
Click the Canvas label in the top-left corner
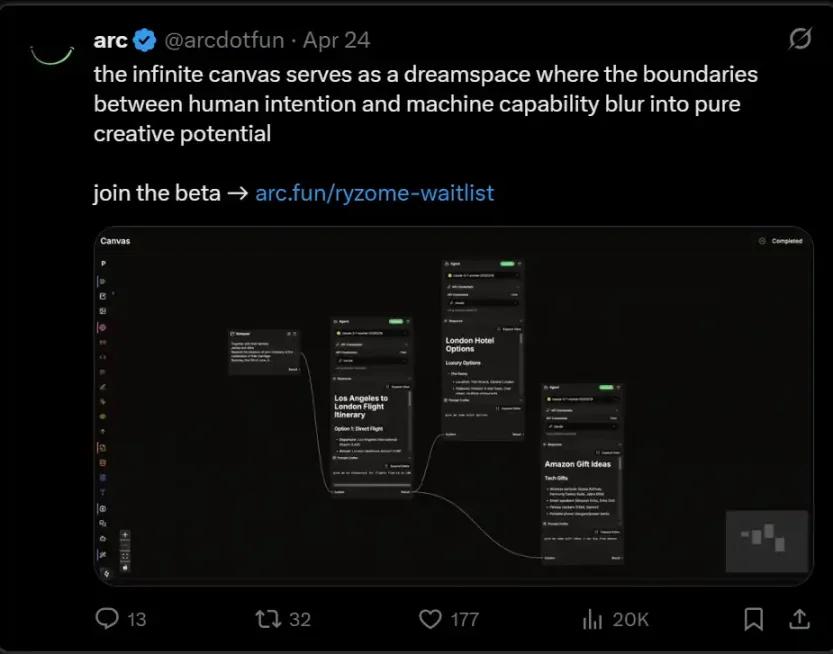tap(115, 240)
